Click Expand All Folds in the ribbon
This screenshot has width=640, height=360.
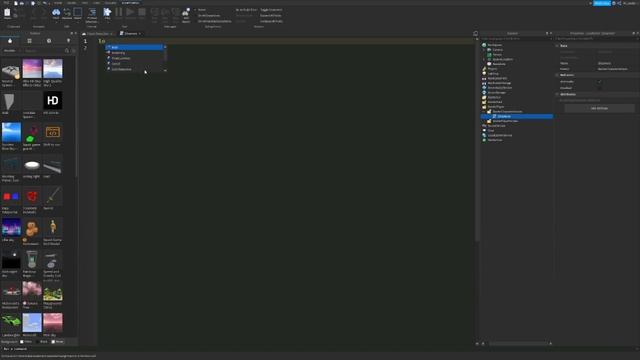click(x=271, y=16)
